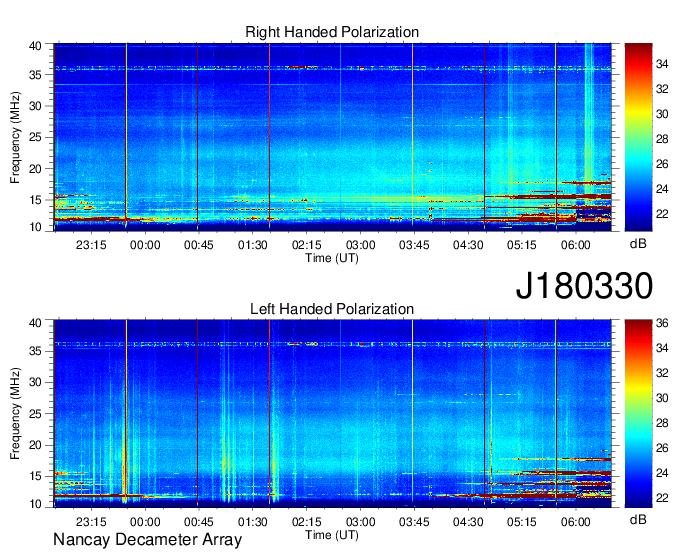Click the 10 MHz tick label, Right Handed plot
This screenshot has width=680, height=552.
tap(36, 227)
